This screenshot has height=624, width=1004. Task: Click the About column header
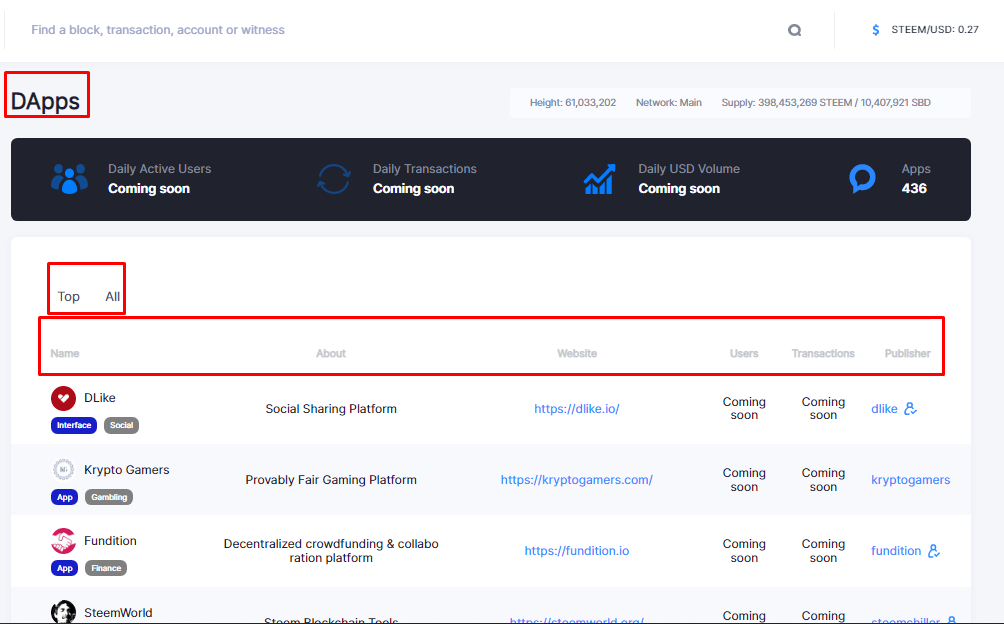coord(331,353)
